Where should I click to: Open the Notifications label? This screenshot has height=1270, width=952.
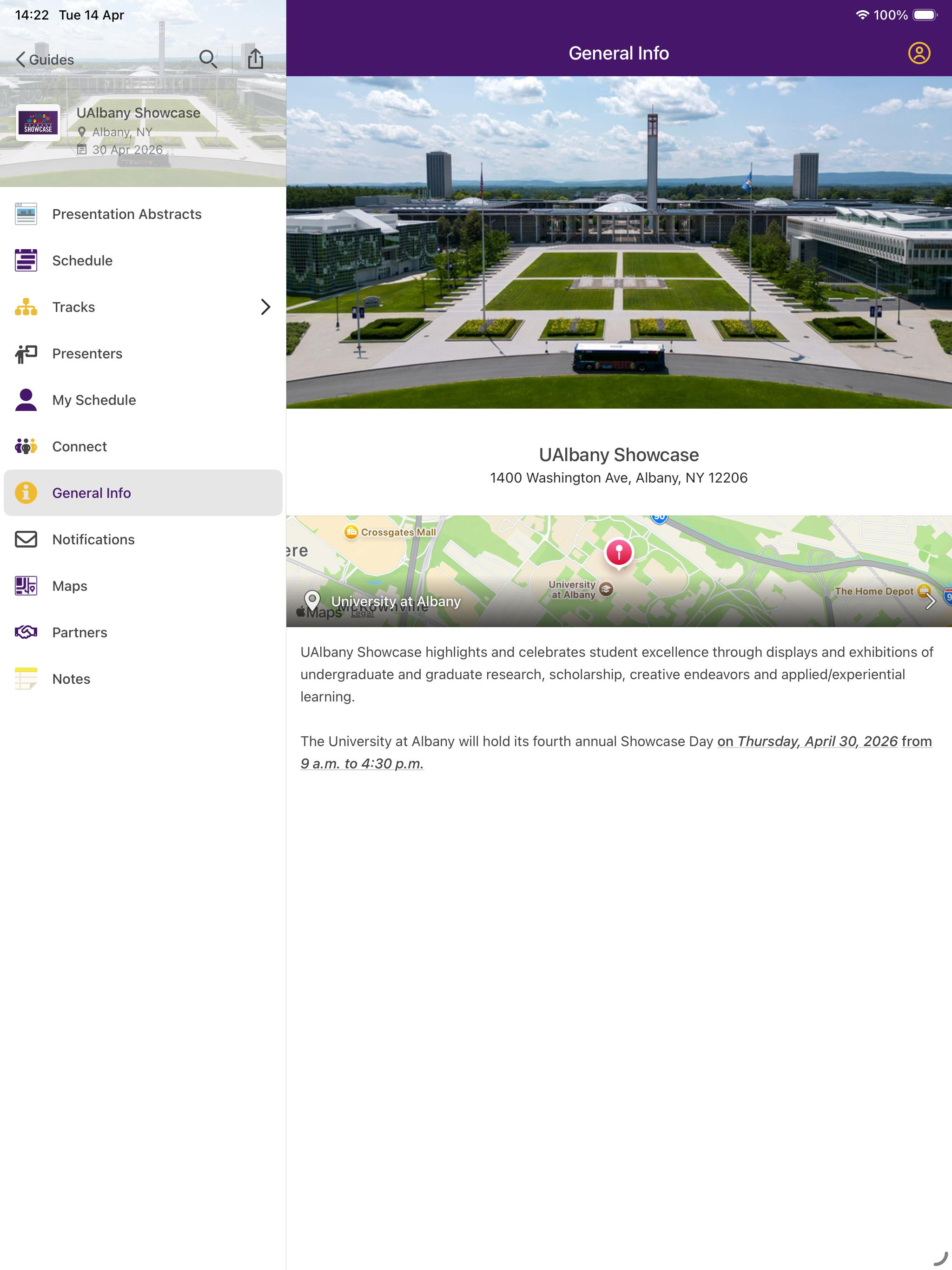tap(93, 540)
